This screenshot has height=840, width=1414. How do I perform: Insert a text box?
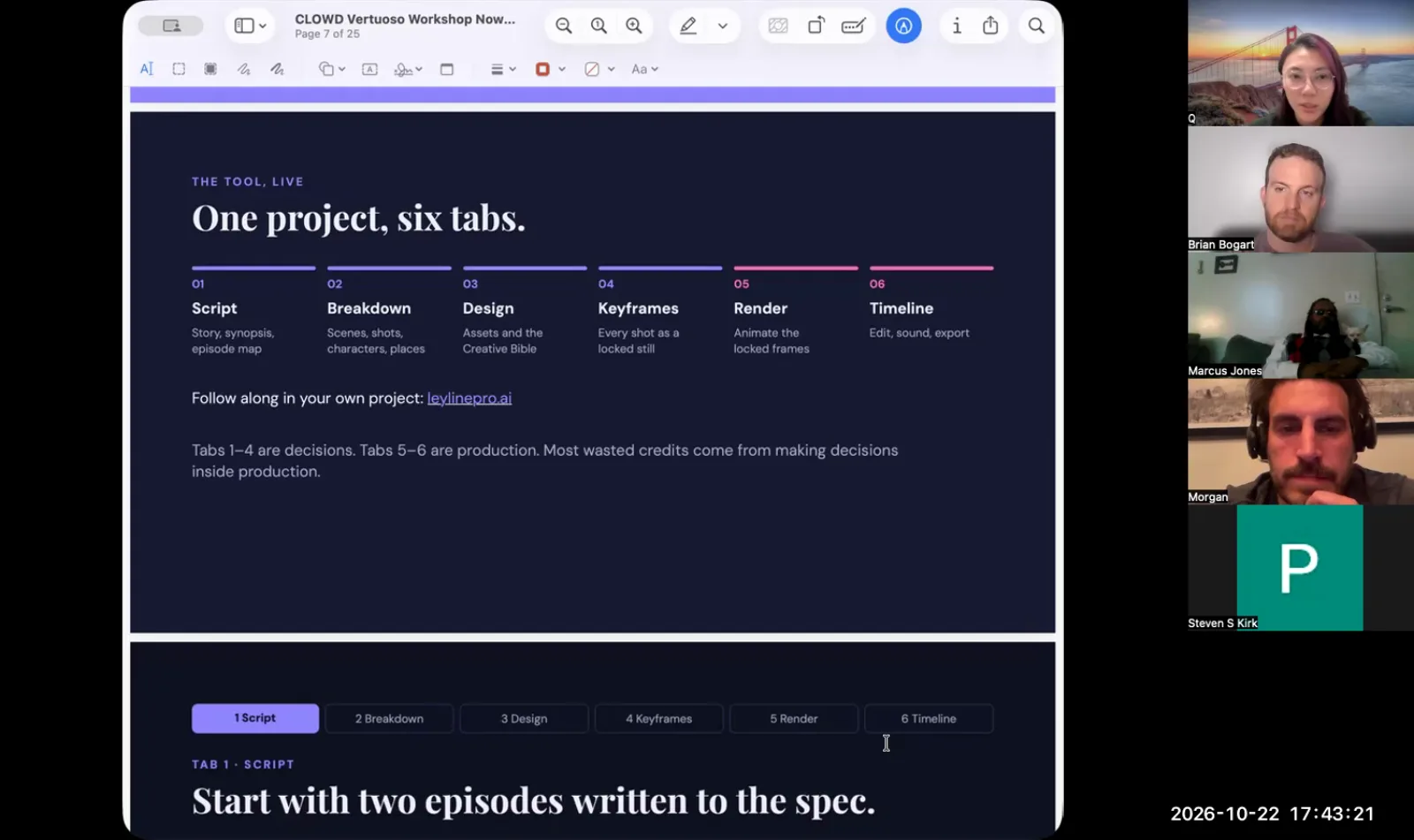pos(369,69)
